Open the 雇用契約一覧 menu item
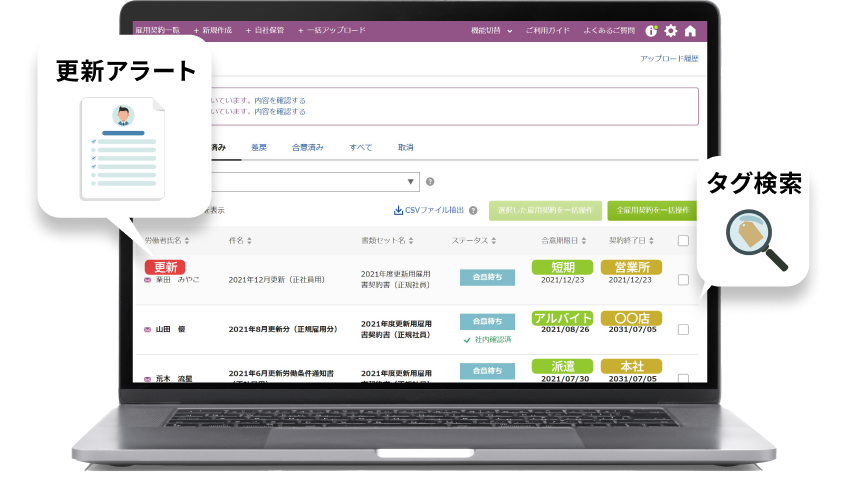Image resolution: width=855 pixels, height=477 pixels. tap(157, 30)
